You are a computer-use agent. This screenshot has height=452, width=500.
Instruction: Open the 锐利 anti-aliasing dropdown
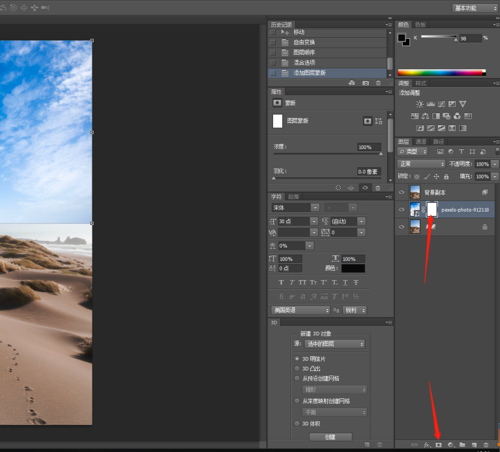[x=355, y=310]
